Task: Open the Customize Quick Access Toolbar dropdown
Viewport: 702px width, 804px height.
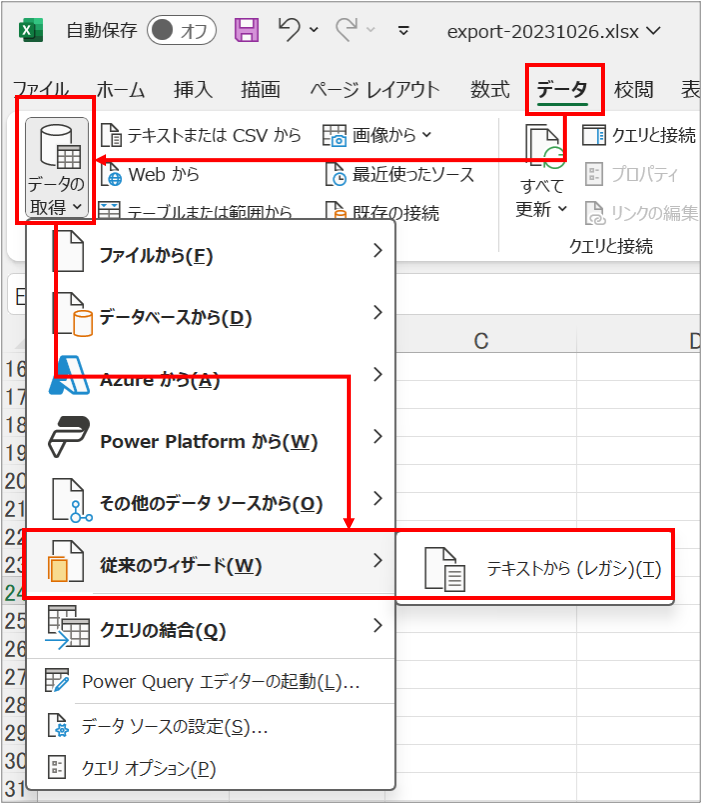Action: pyautogui.click(x=404, y=31)
